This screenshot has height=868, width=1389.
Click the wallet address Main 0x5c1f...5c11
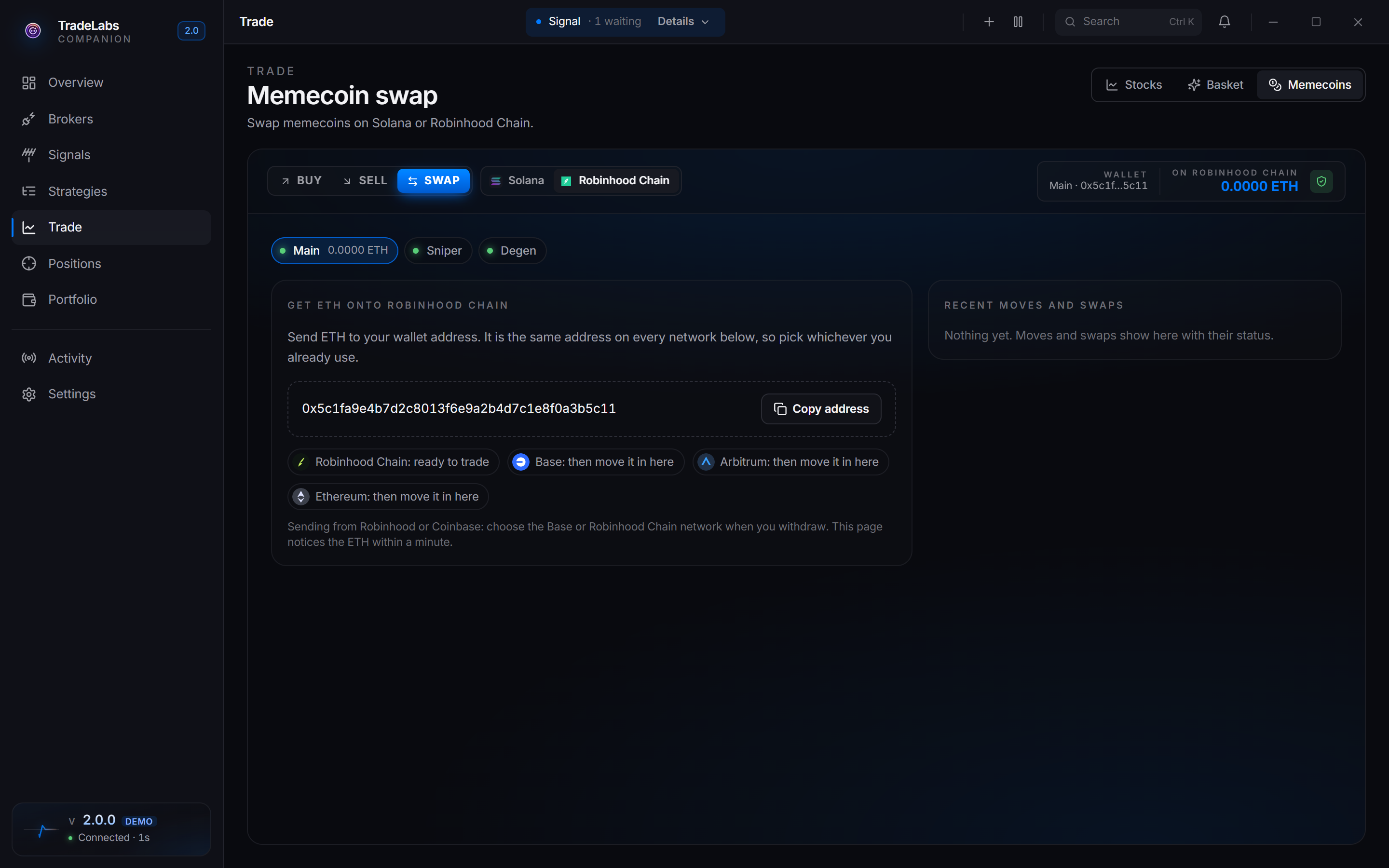pos(1098,186)
